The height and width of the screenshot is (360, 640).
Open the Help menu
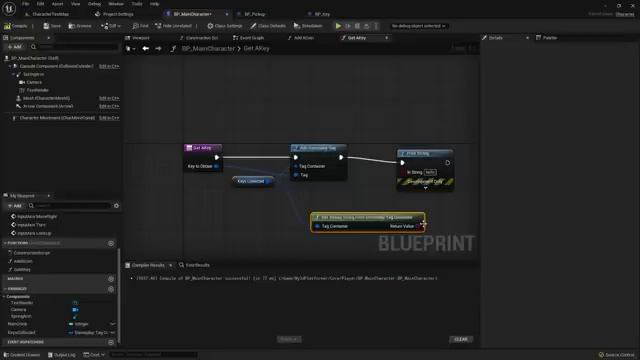pos(154,4)
